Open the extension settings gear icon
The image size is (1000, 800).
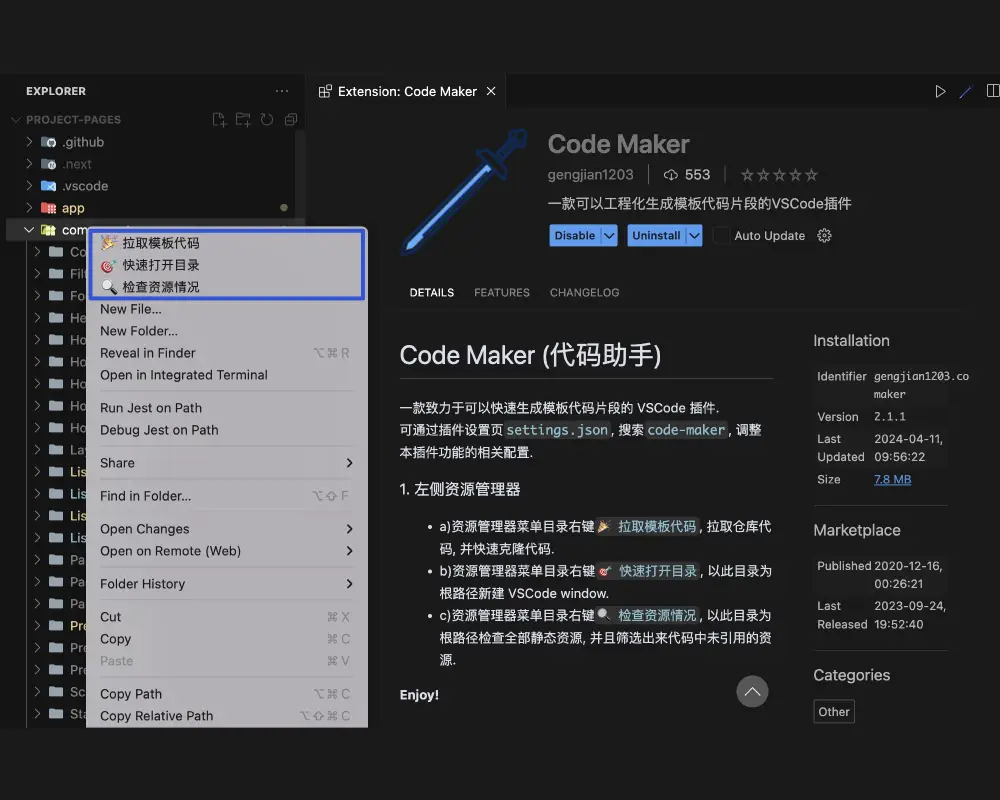(824, 236)
